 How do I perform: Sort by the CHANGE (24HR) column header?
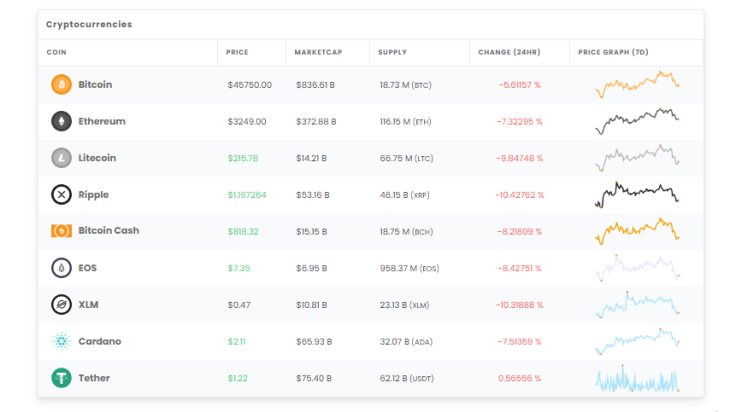click(x=509, y=52)
